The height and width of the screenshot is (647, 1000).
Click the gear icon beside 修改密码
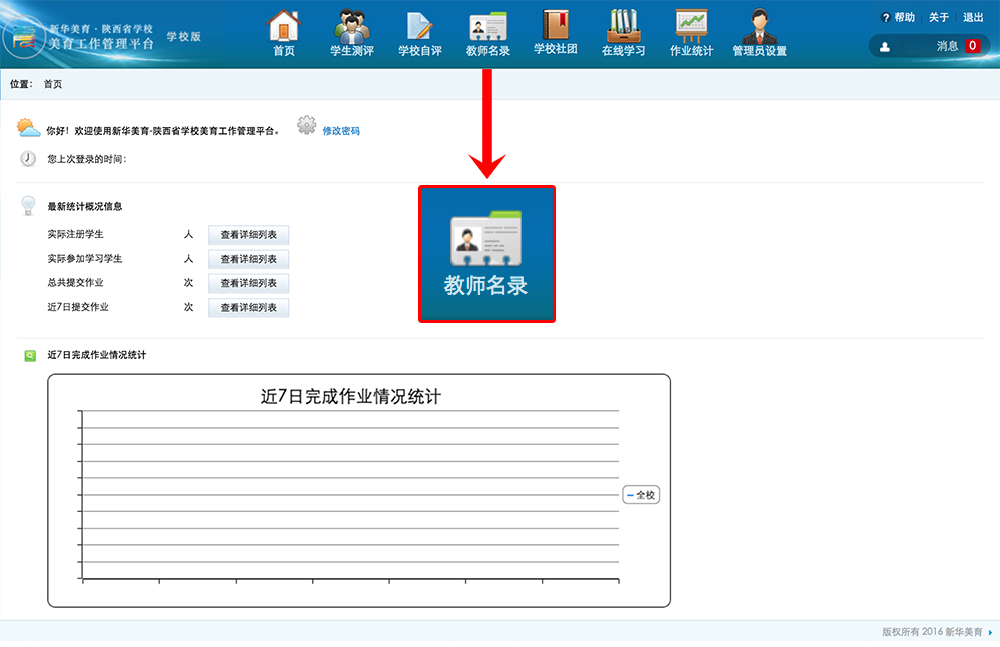click(307, 126)
